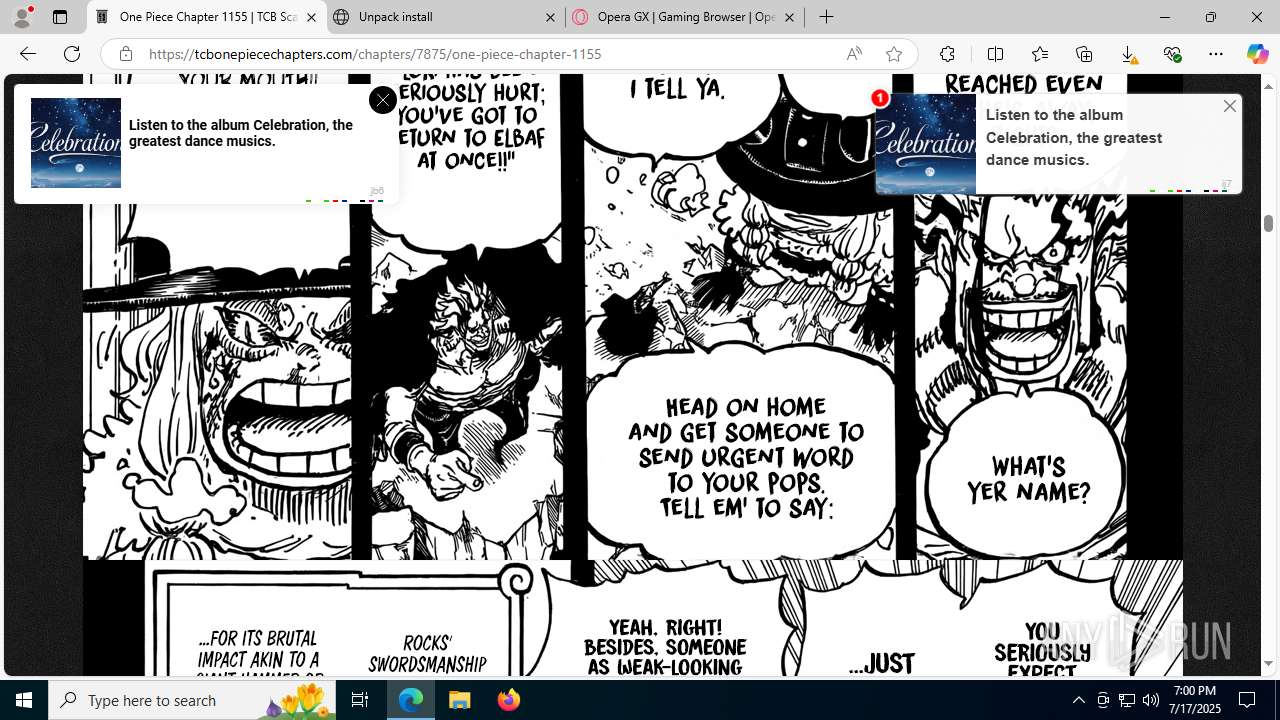Open File Explorer from the taskbar
Screen dimensions: 1280x720
(x=459, y=700)
